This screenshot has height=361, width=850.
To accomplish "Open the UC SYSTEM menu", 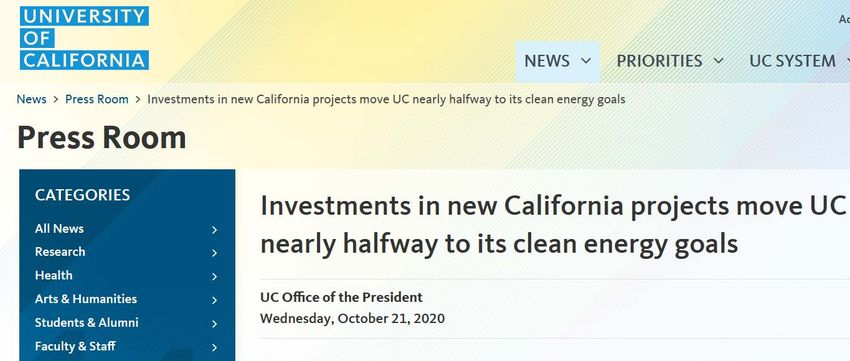I will click(x=798, y=61).
